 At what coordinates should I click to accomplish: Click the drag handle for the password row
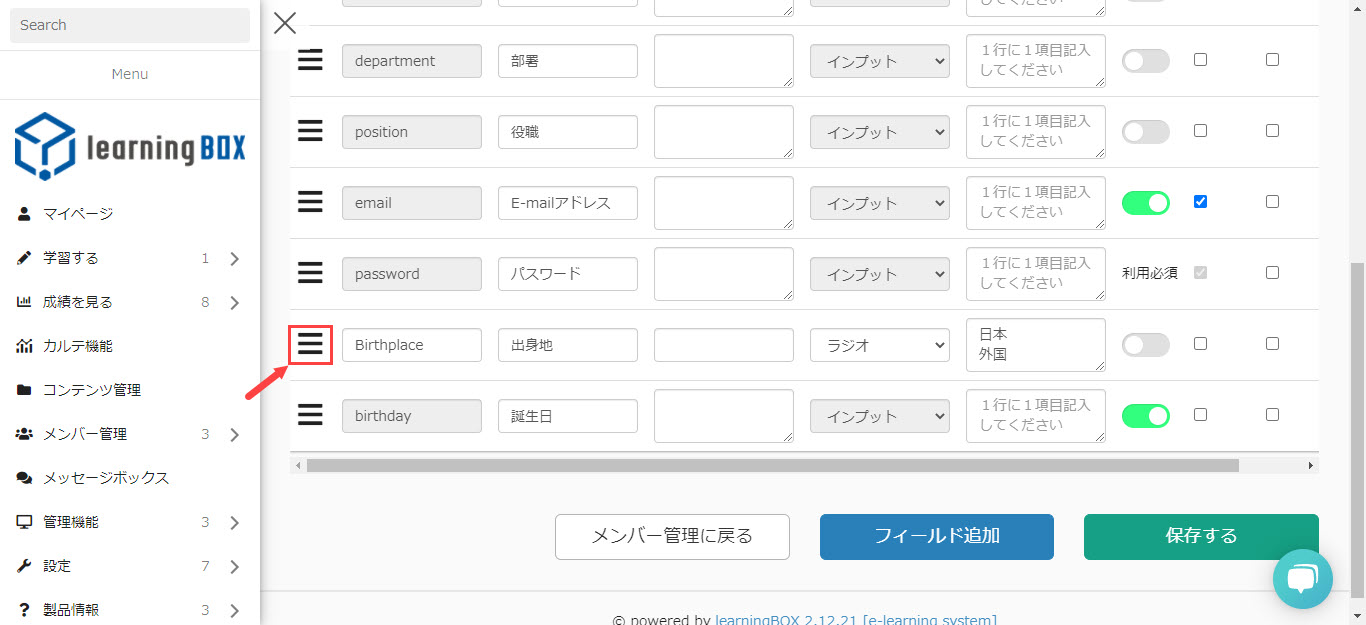(x=311, y=274)
